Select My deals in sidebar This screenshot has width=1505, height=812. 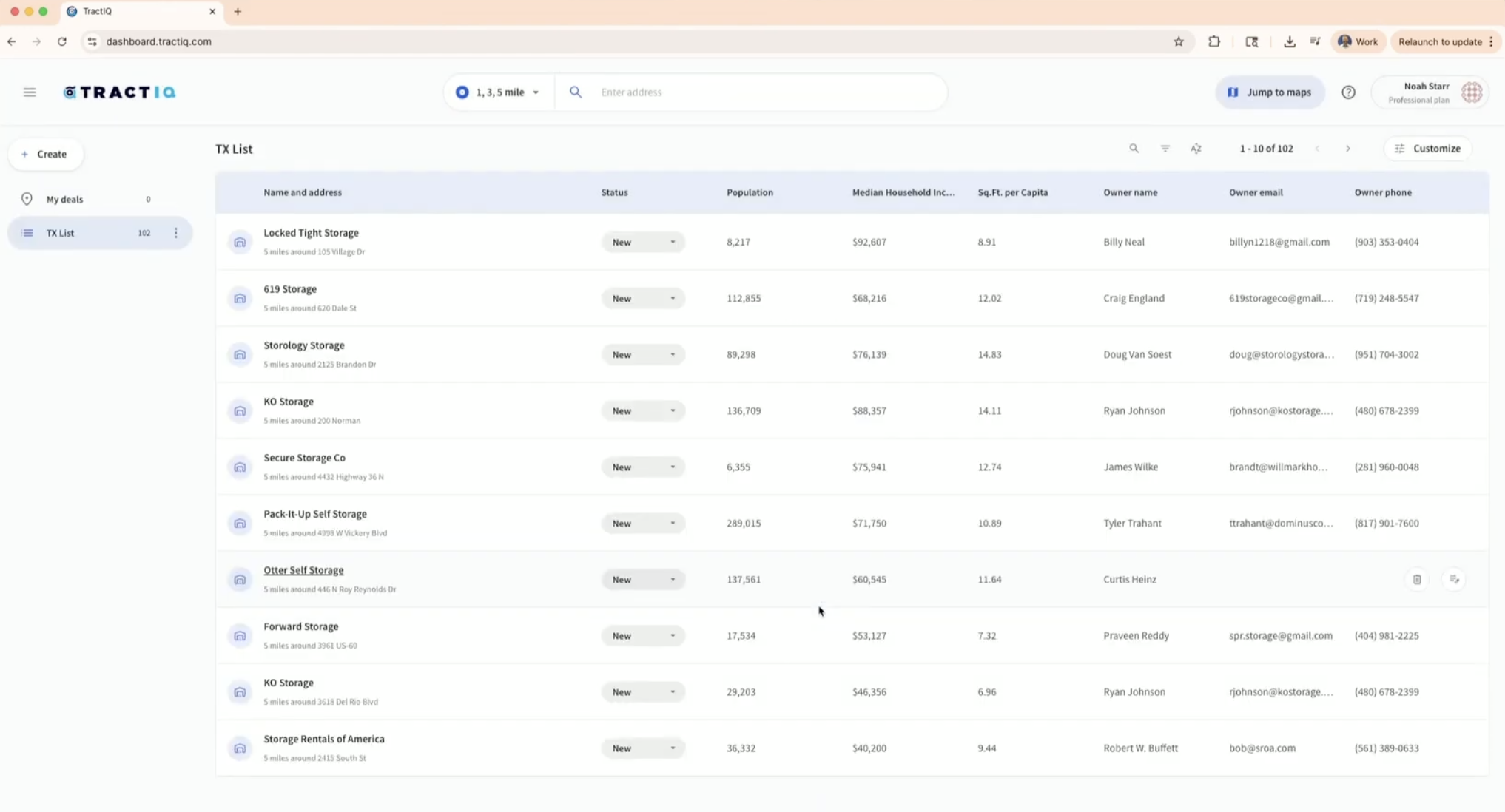(65, 200)
